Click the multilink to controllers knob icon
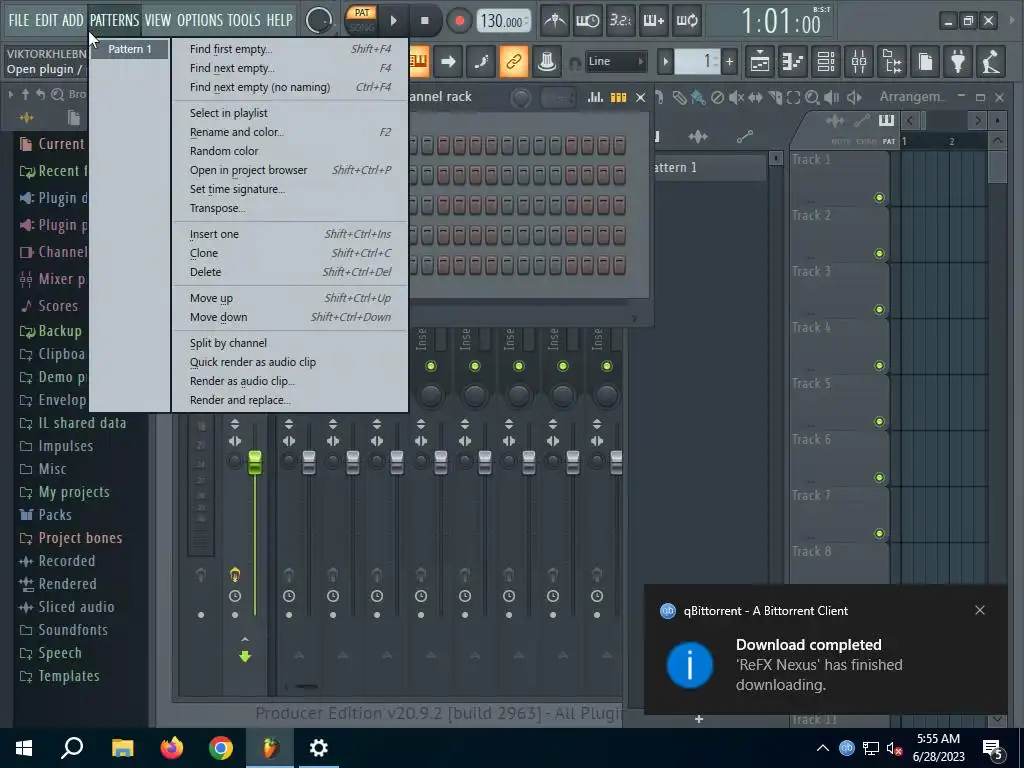This screenshot has width=1024, height=768. coord(547,61)
